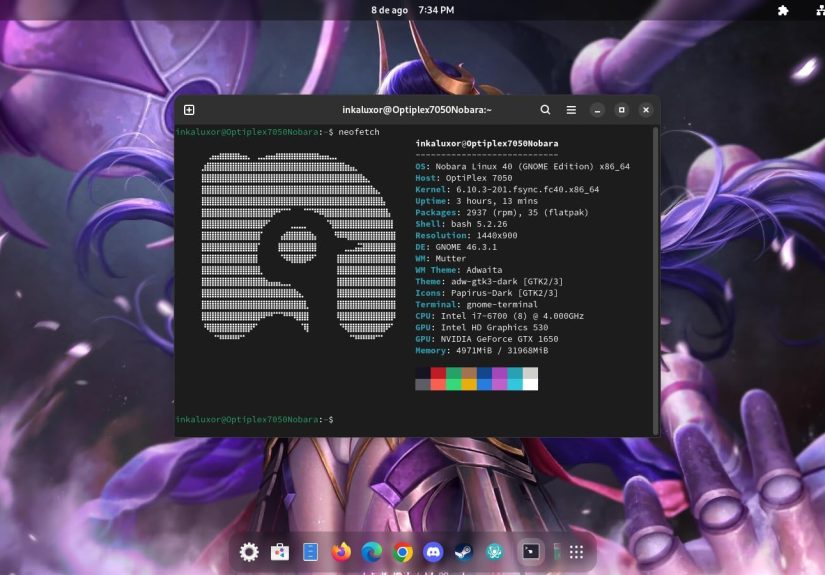Click the terminal title 'inkaluxor@Optiplex7050Nobara:~'
The width and height of the screenshot is (825, 575).
(417, 109)
